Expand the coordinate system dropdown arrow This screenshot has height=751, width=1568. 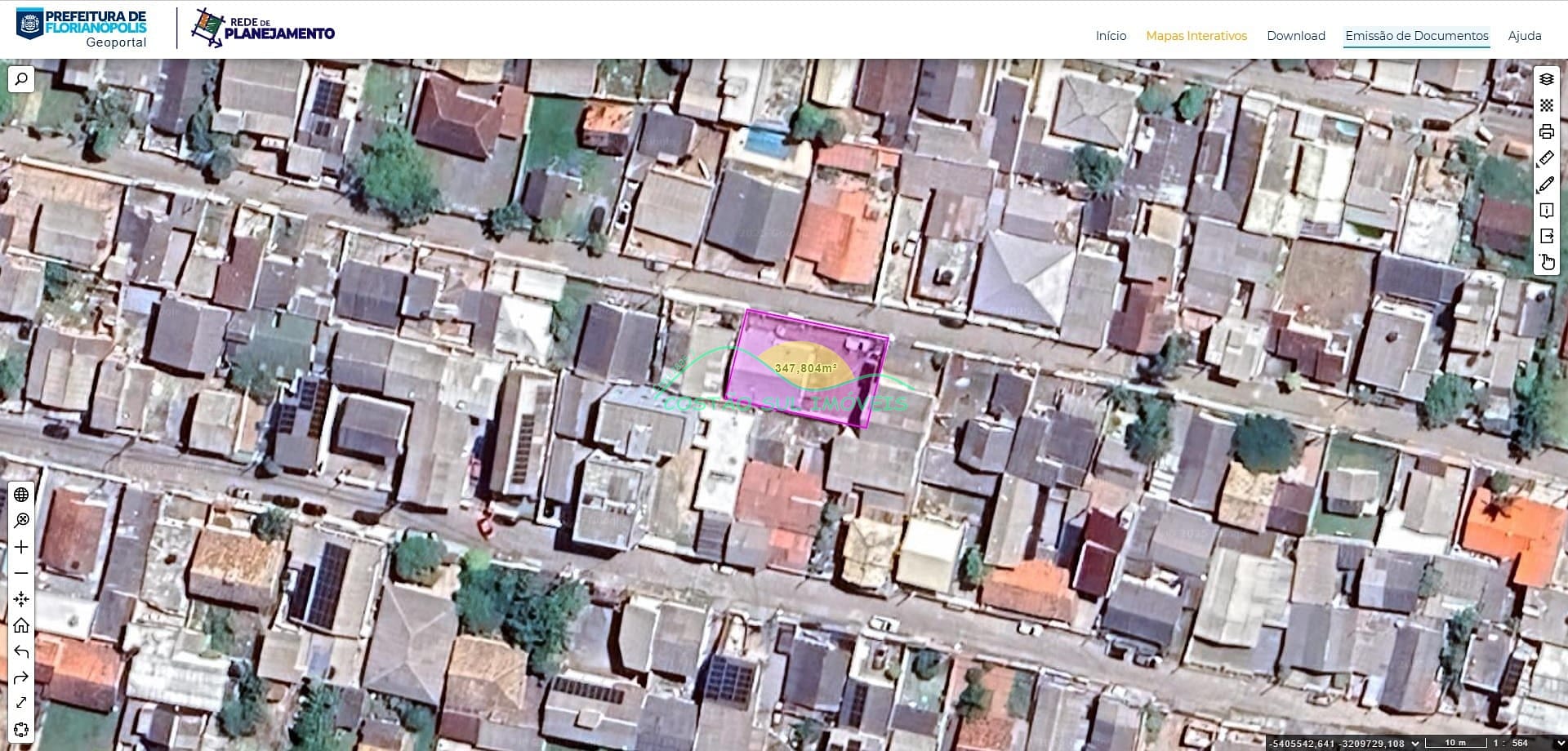(1416, 743)
